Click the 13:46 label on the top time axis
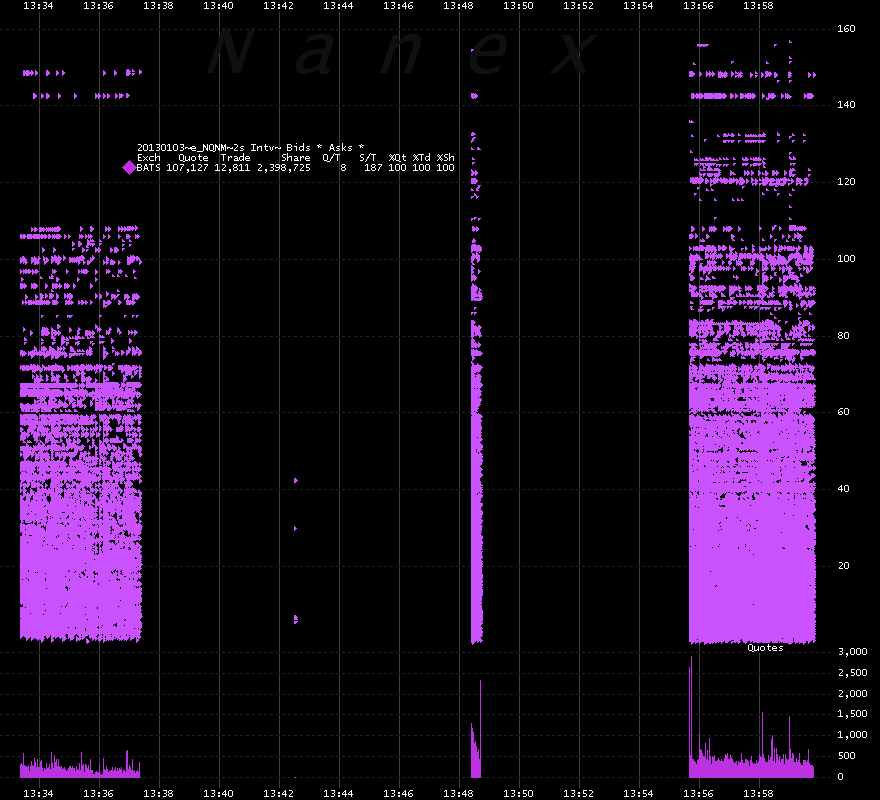 (x=398, y=6)
